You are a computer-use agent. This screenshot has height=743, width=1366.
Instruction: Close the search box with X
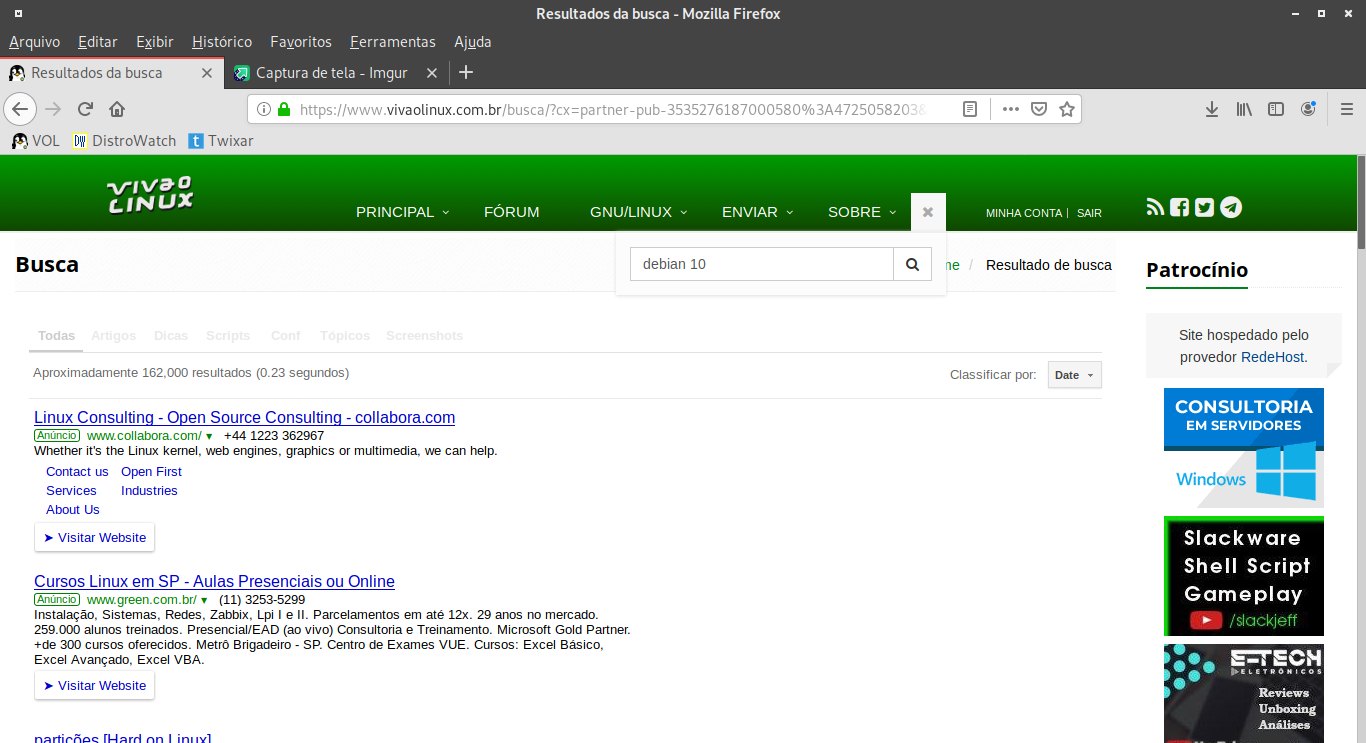[x=928, y=212]
